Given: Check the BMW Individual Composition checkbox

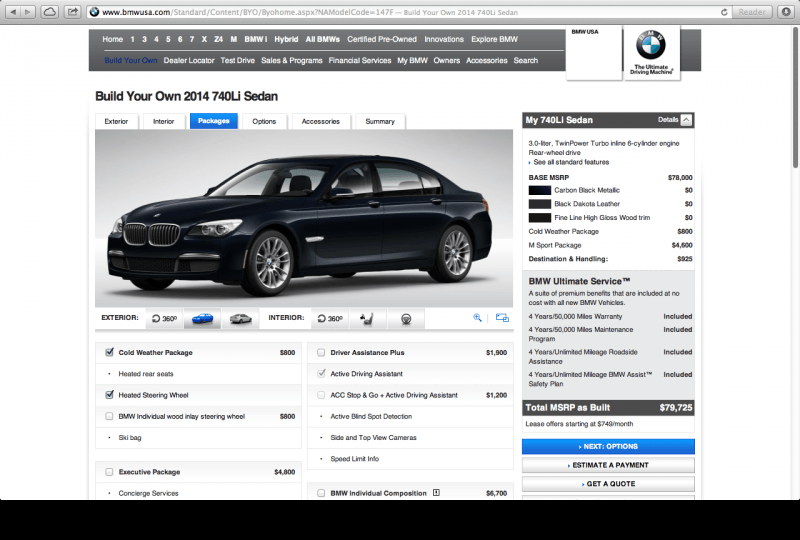Looking at the screenshot, I should pyautogui.click(x=321, y=493).
